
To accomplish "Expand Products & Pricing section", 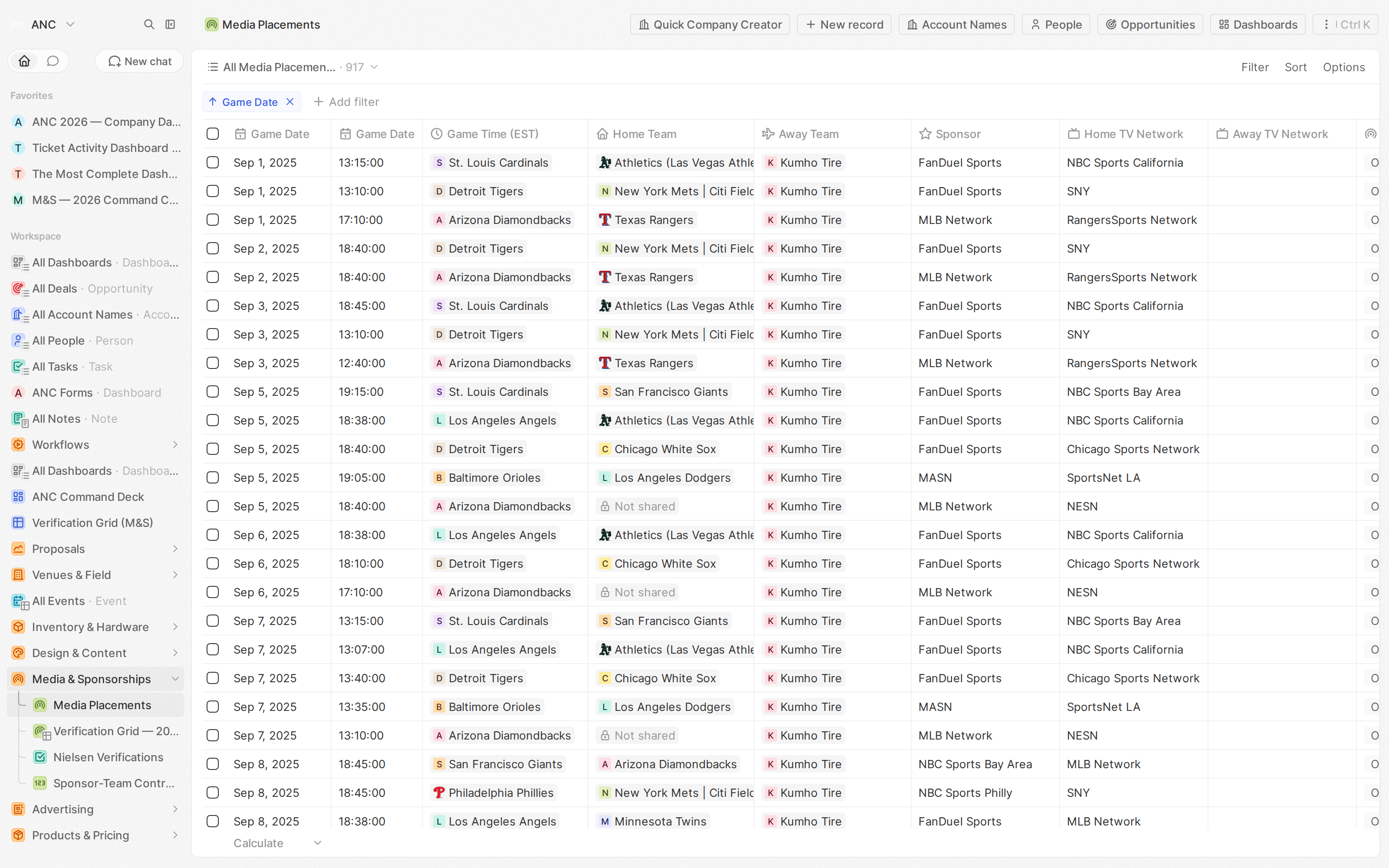I will (175, 835).
